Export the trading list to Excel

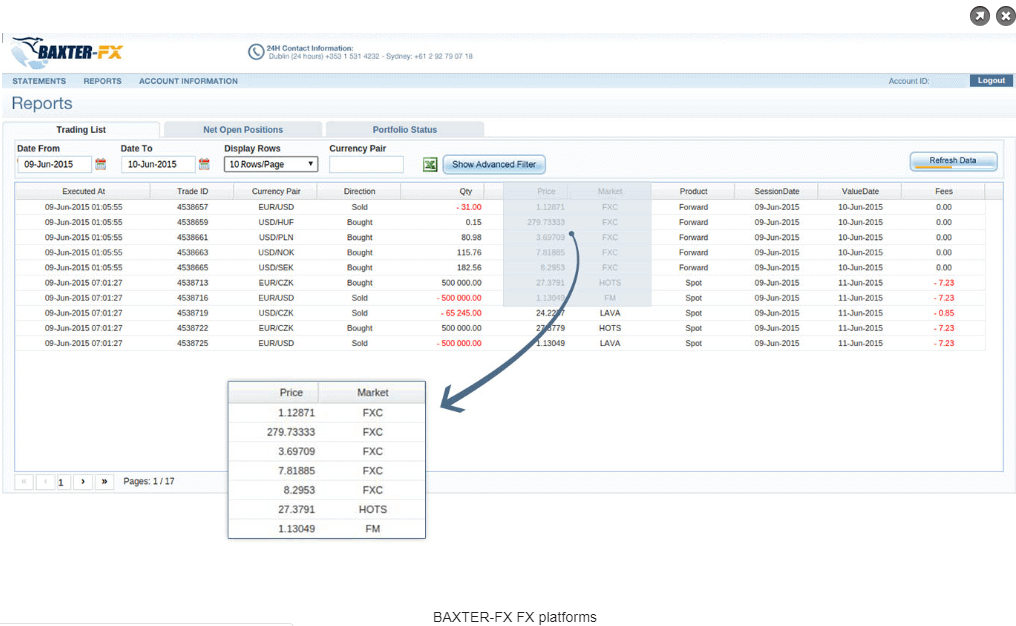[430, 165]
